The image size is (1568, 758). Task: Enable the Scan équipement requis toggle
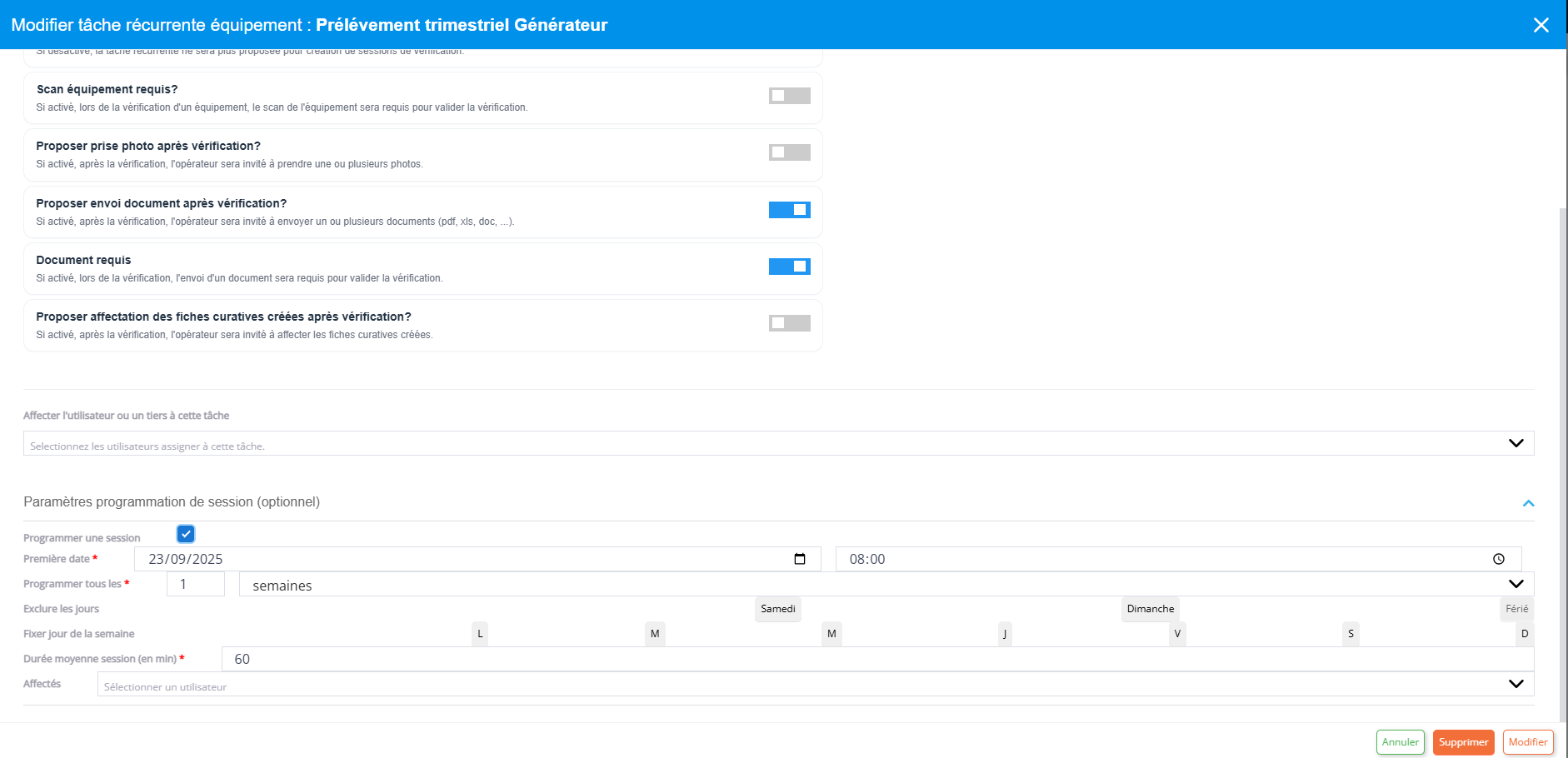pos(789,96)
